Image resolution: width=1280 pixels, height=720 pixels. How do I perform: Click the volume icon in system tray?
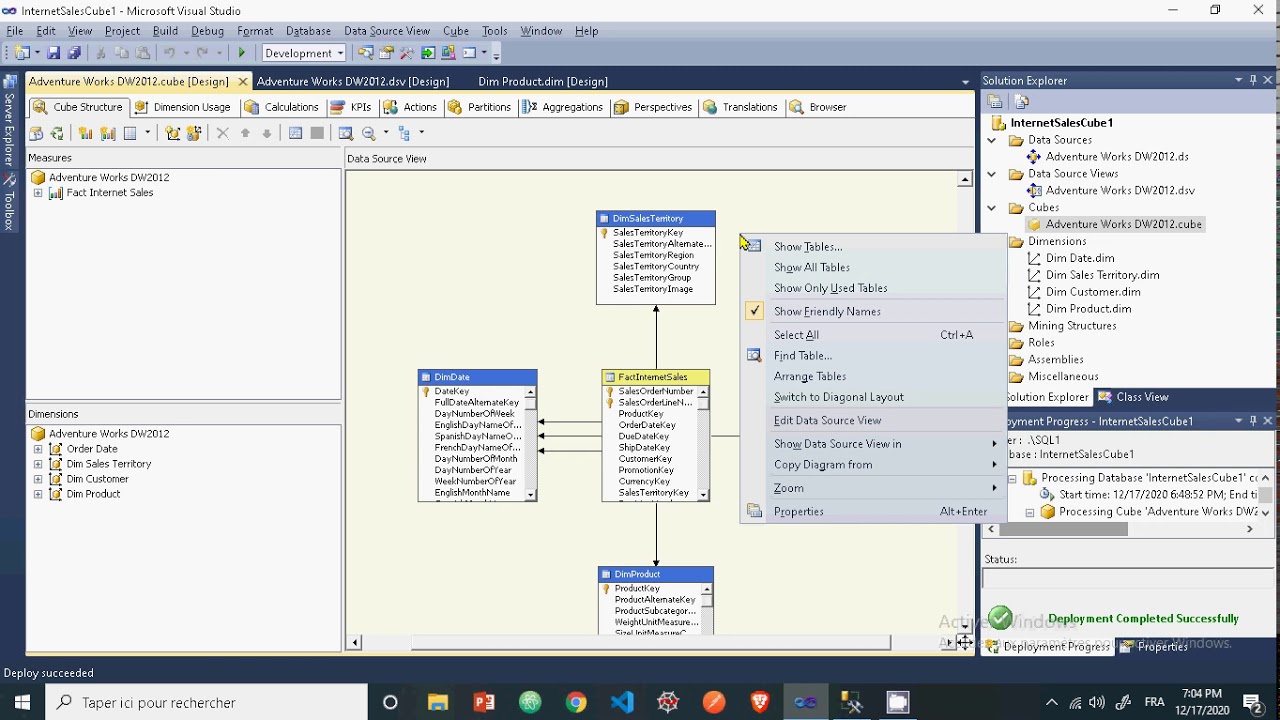[1097, 702]
